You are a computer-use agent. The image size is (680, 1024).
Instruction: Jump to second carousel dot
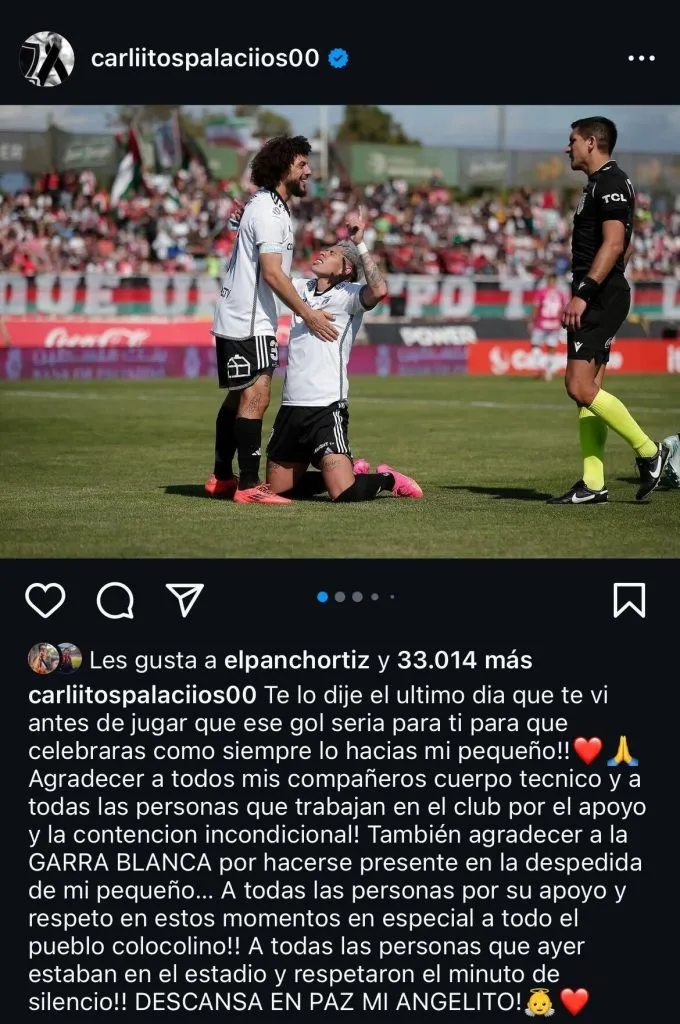[340, 597]
